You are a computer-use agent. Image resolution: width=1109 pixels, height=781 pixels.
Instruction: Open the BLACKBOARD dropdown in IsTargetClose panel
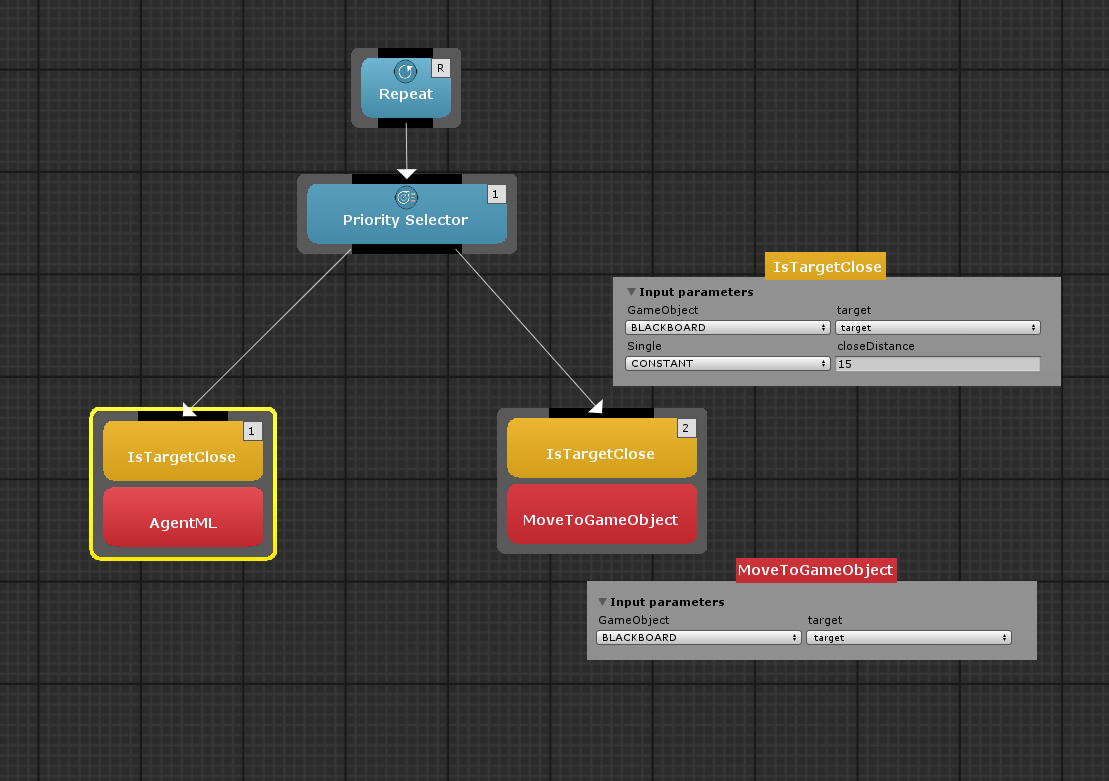728,328
